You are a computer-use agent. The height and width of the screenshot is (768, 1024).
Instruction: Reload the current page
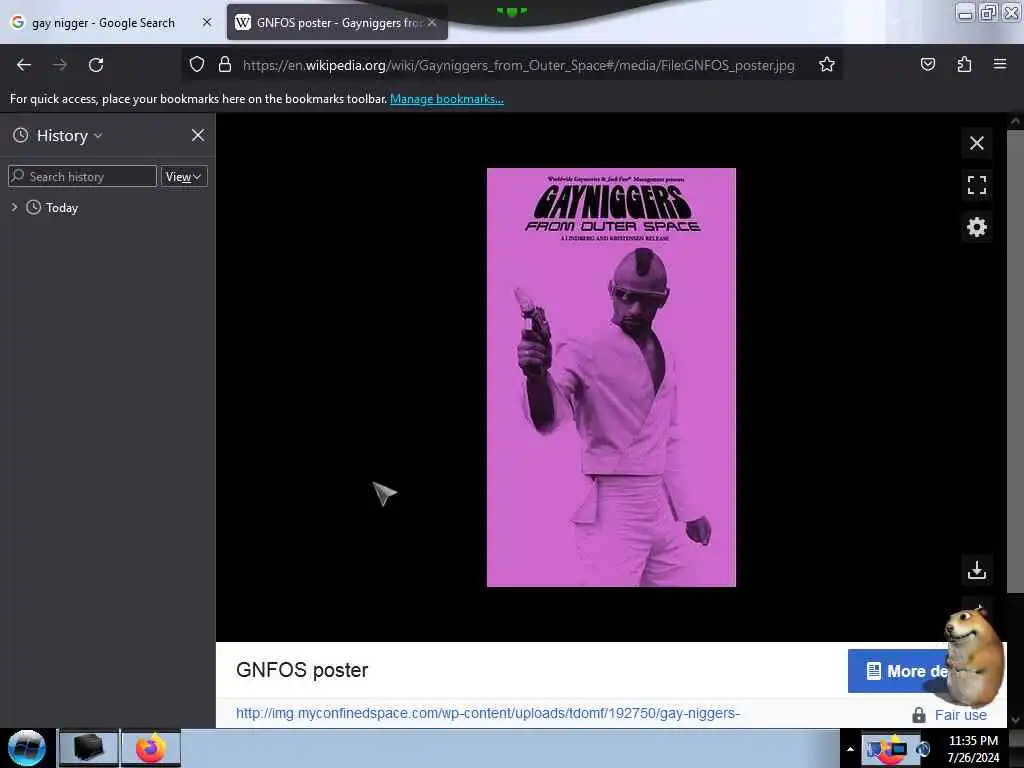pyautogui.click(x=96, y=65)
